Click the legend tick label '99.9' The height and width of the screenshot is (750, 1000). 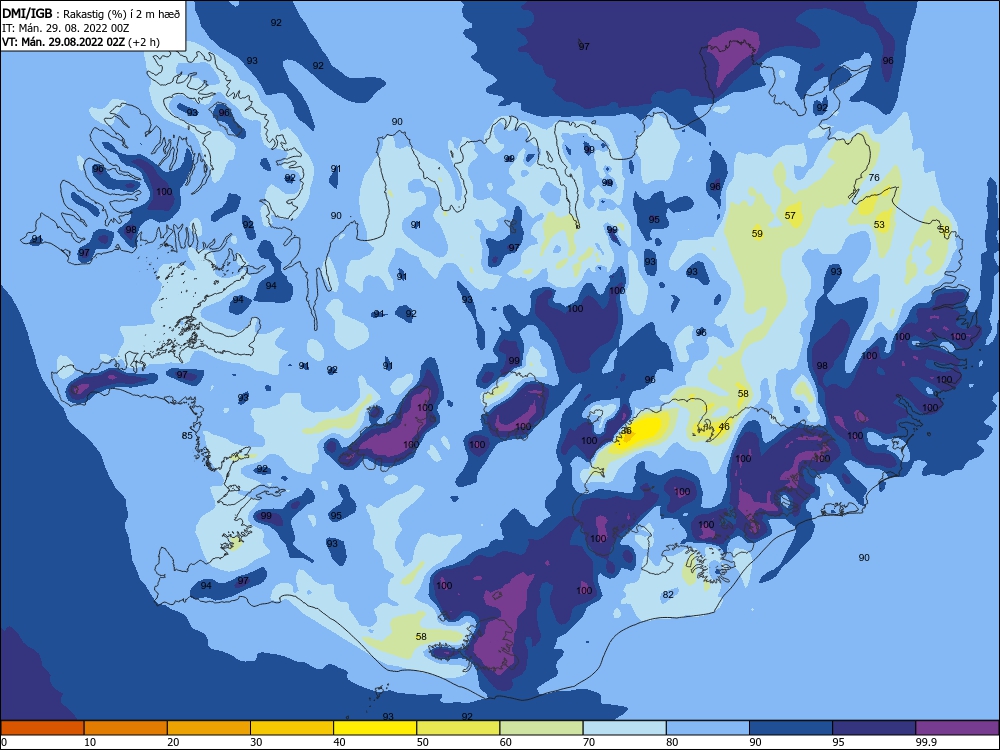click(926, 742)
